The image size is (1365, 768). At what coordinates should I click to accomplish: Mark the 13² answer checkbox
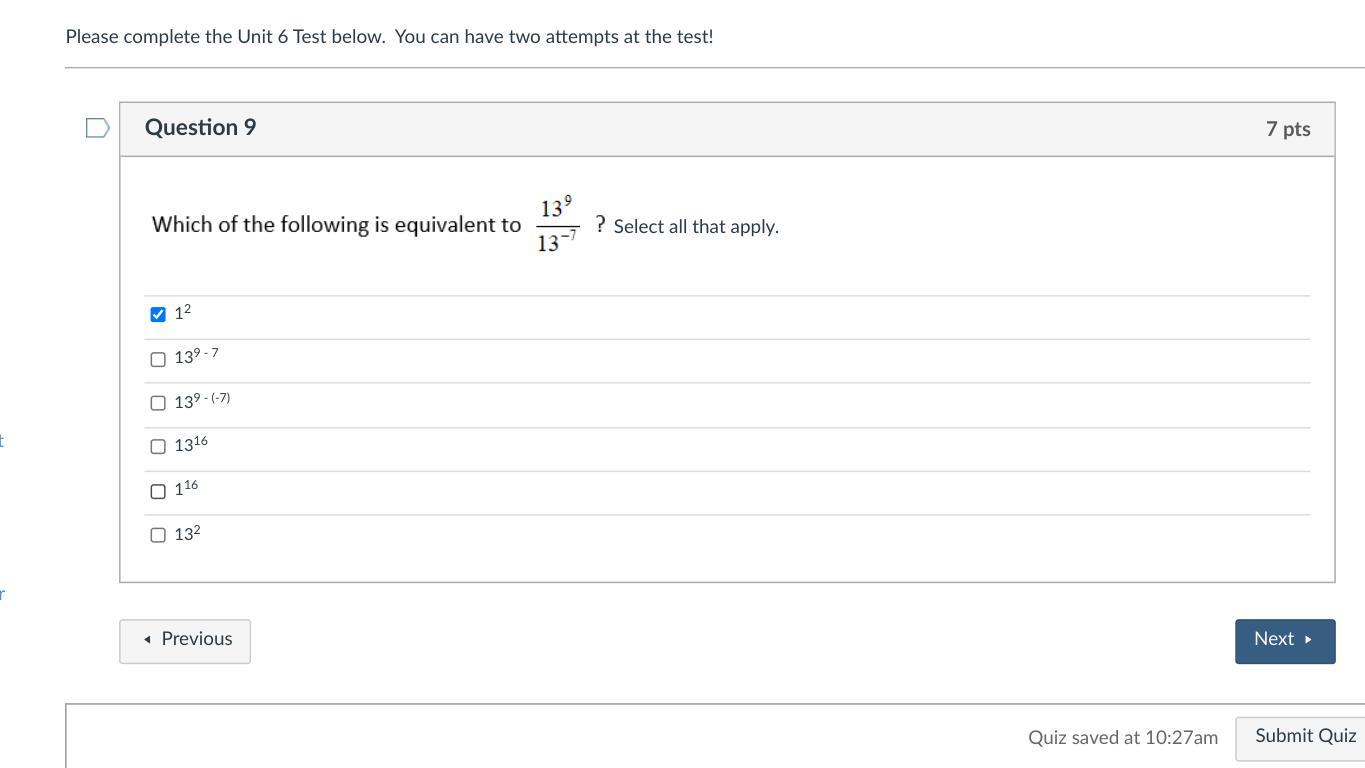click(x=158, y=535)
